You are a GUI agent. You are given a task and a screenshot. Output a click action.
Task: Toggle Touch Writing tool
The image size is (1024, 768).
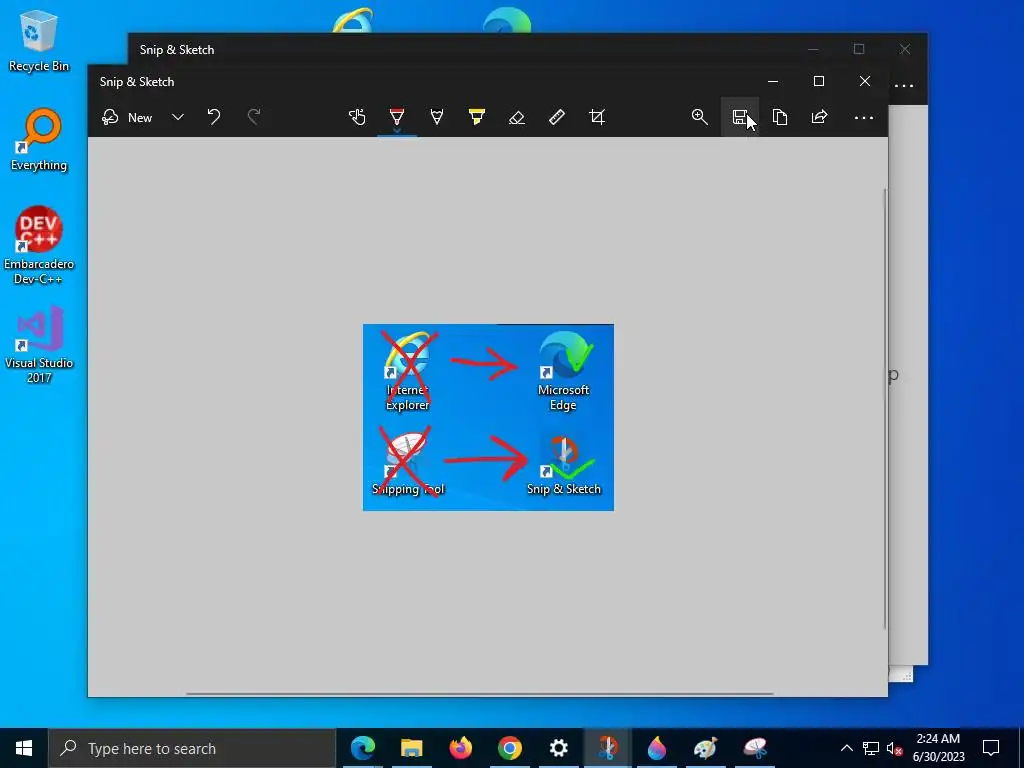pyautogui.click(x=357, y=117)
